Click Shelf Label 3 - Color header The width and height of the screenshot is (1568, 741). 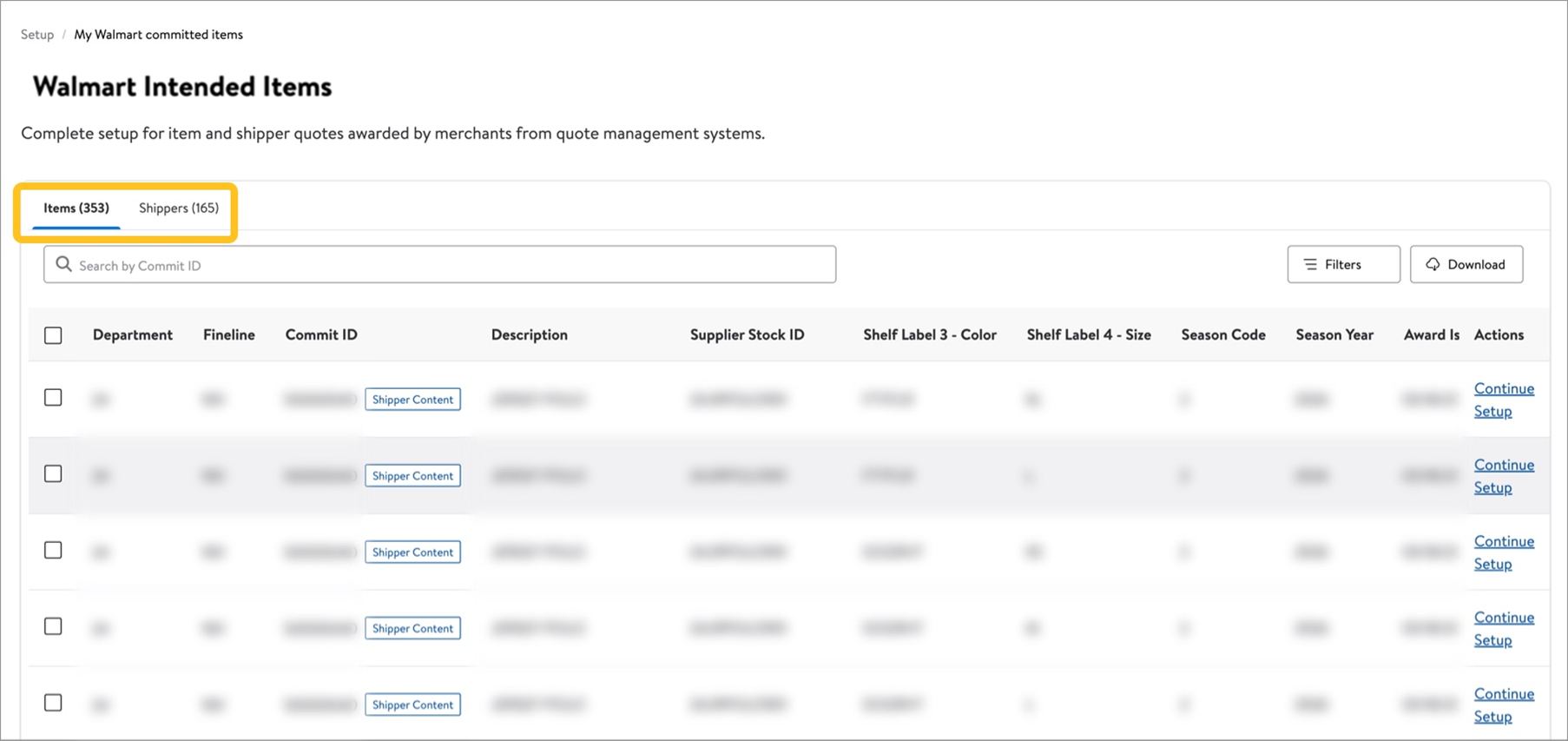930,335
